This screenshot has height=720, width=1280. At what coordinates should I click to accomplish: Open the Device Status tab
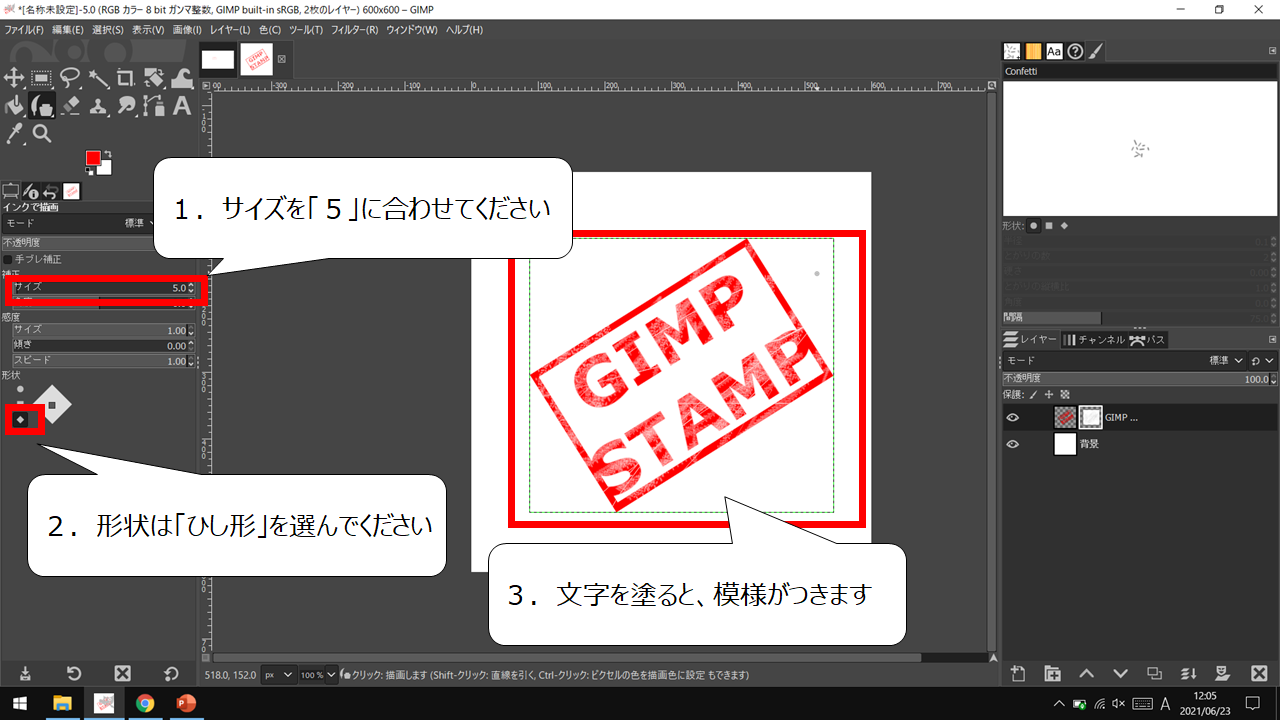pyautogui.click(x=31, y=191)
